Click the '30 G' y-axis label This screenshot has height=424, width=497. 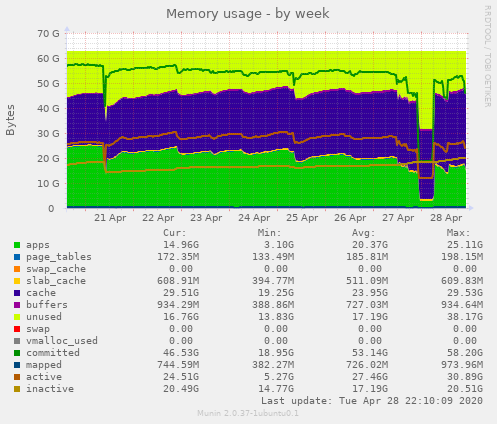click(x=48, y=134)
